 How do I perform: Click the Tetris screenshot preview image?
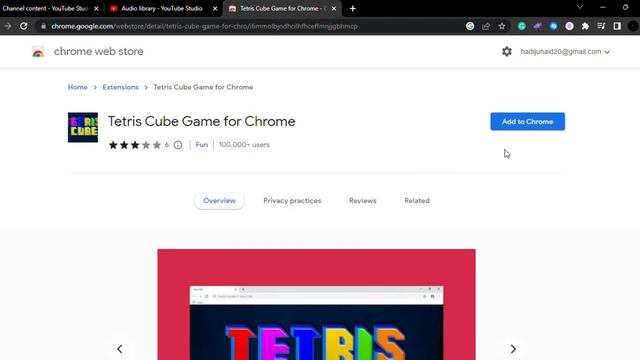(316, 304)
